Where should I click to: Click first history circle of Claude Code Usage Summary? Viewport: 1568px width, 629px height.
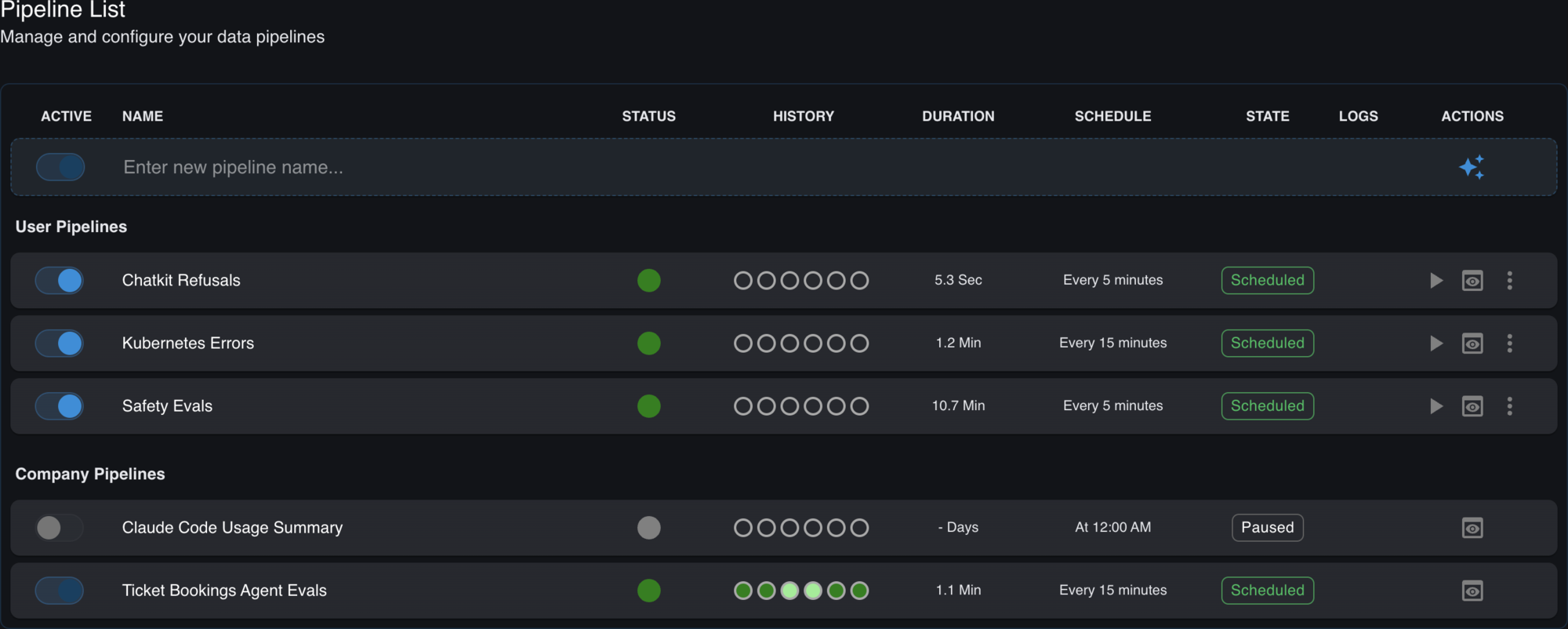point(743,528)
